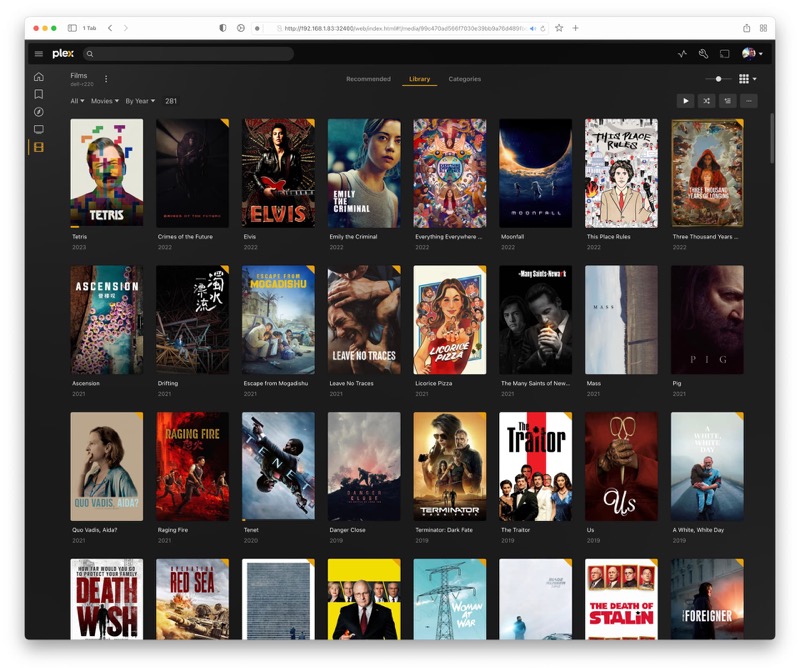Image resolution: width=800 pixels, height=672 pixels.
Task: Open the Raging Fire poster
Action: click(x=192, y=466)
